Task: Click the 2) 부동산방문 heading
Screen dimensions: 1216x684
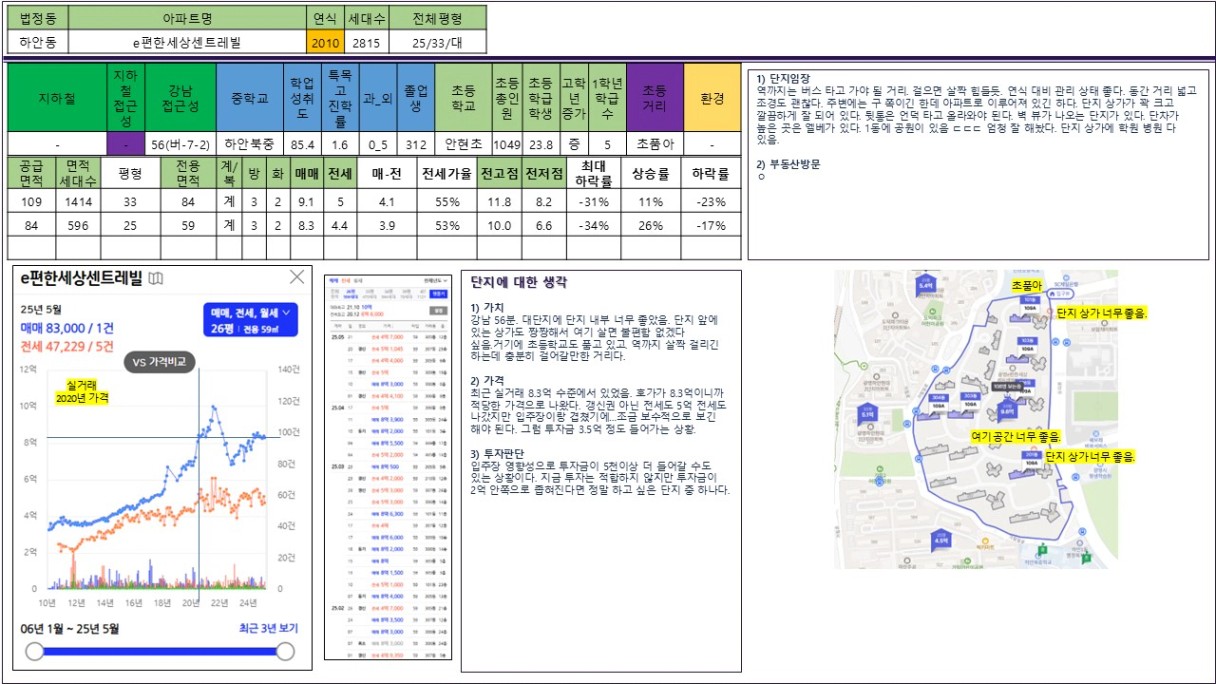Action: (x=789, y=164)
